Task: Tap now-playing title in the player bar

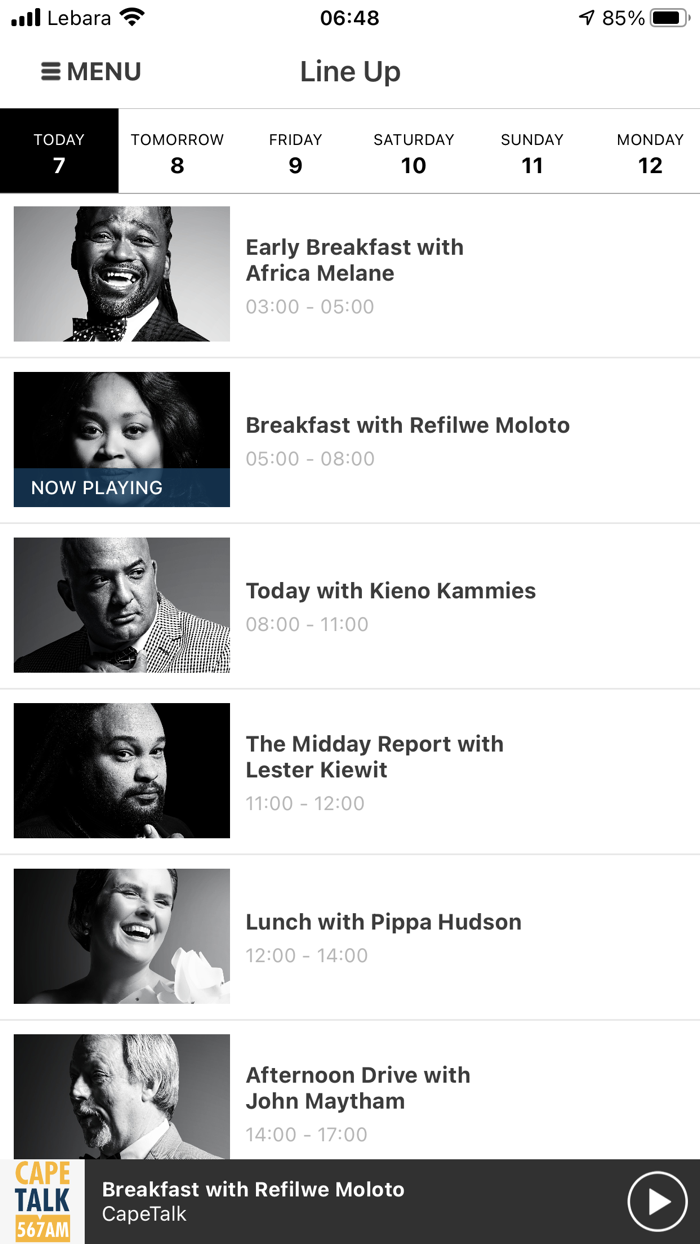Action: pyautogui.click(x=253, y=1190)
